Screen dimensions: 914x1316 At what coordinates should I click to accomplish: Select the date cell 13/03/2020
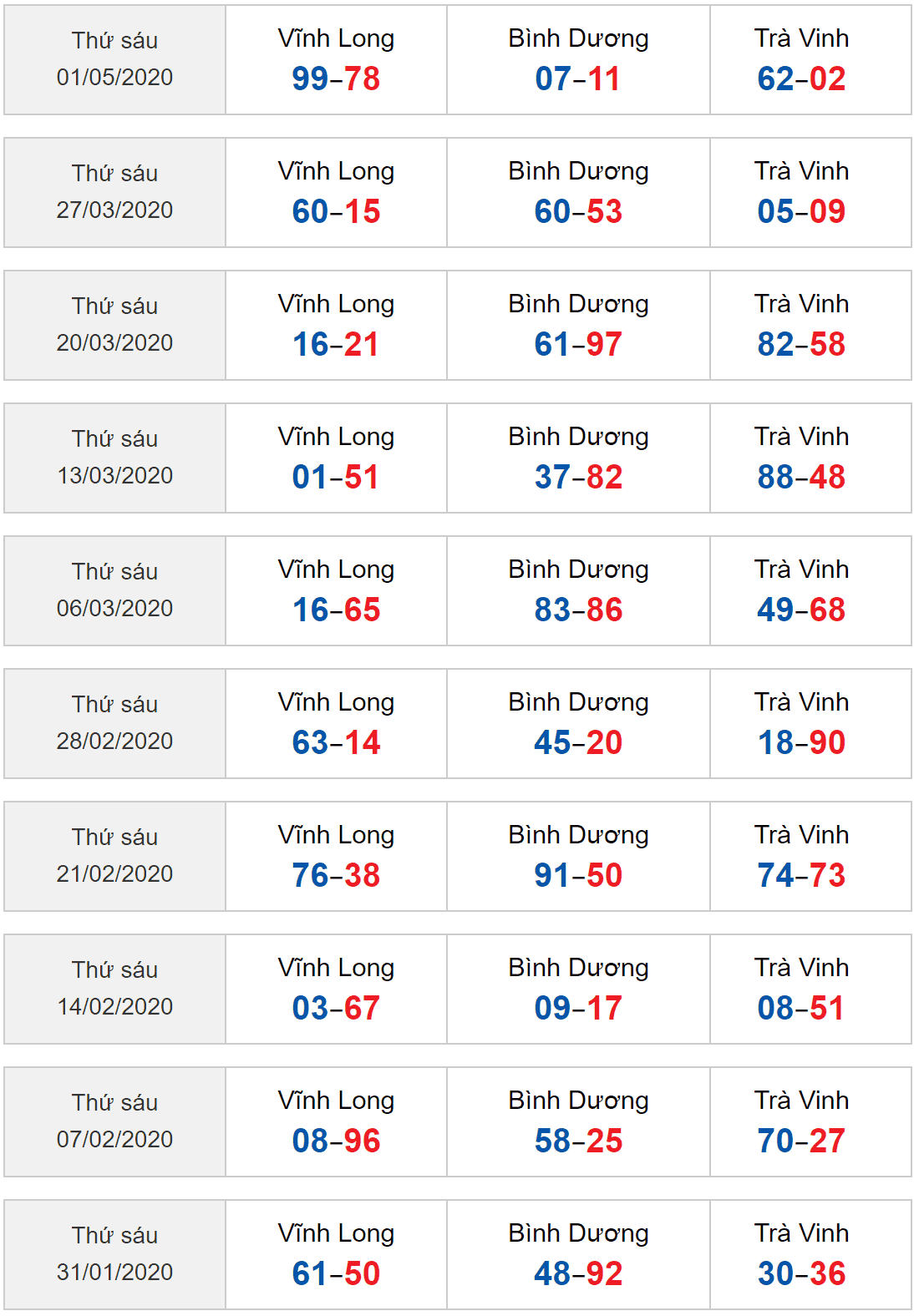click(x=114, y=458)
